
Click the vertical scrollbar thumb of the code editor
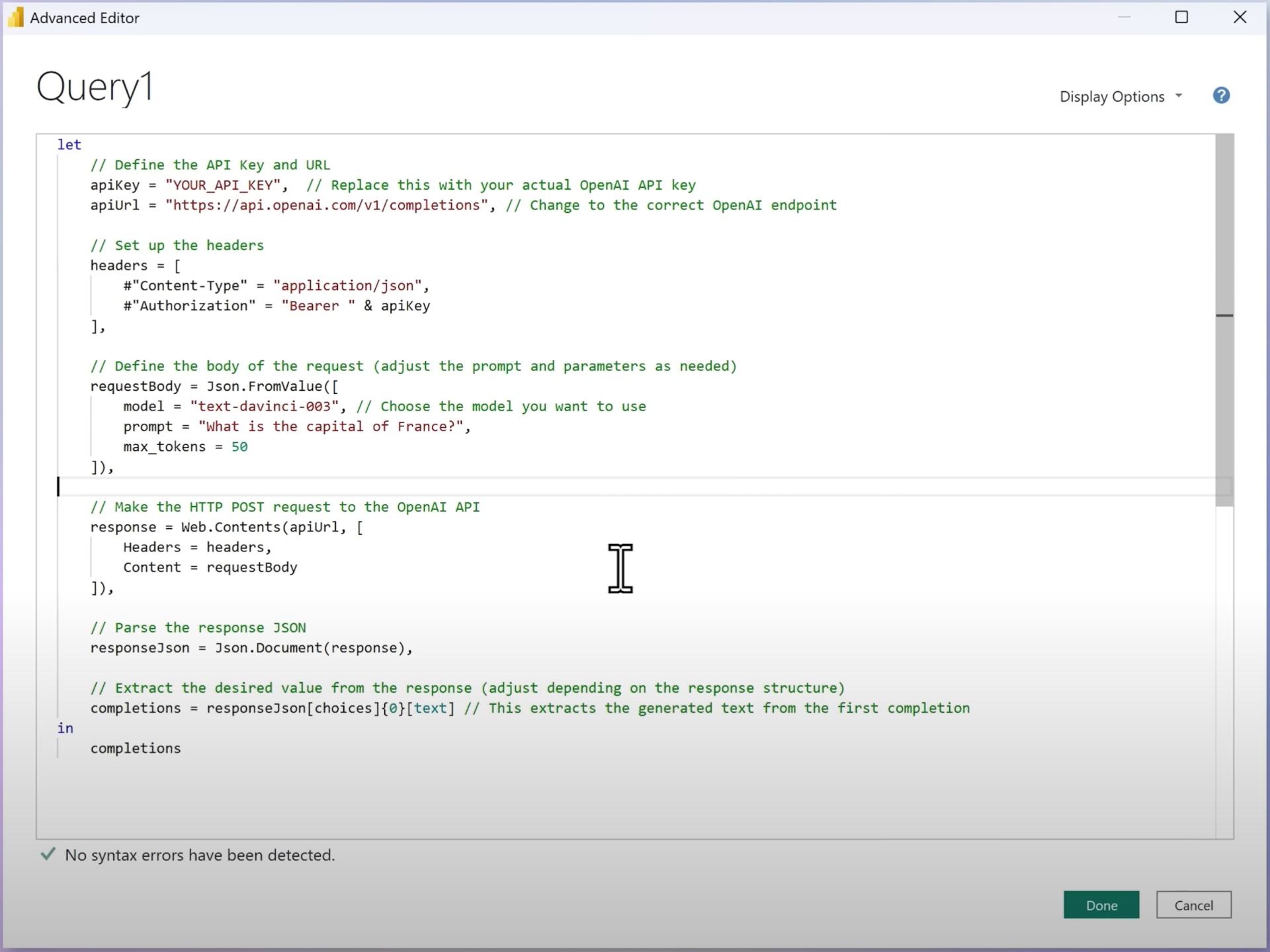(1224, 321)
